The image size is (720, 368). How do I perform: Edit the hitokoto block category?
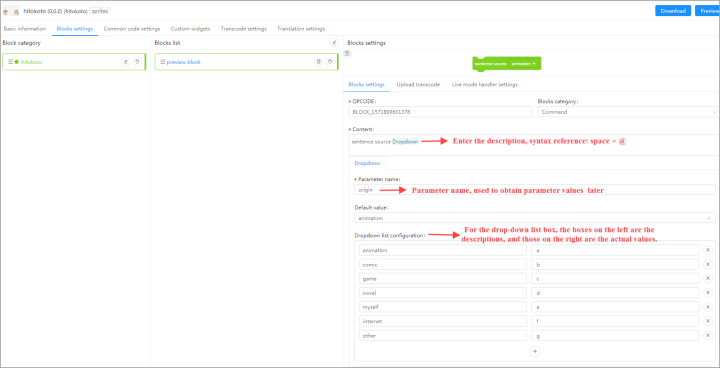click(x=125, y=62)
